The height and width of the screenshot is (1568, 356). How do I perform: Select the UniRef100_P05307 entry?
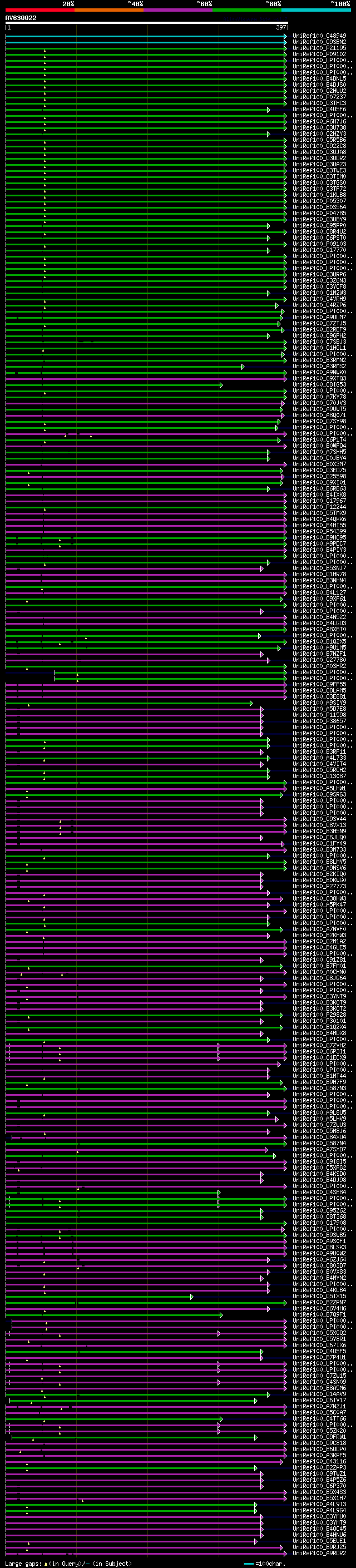click(x=319, y=201)
